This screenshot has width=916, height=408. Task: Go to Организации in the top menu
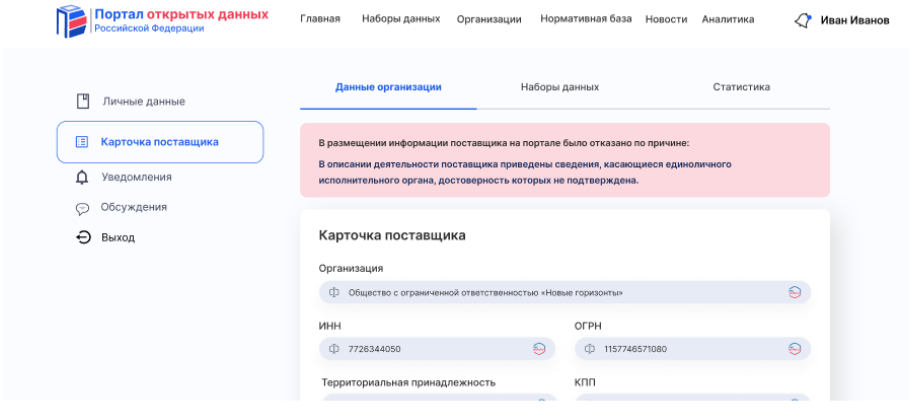coord(489,19)
